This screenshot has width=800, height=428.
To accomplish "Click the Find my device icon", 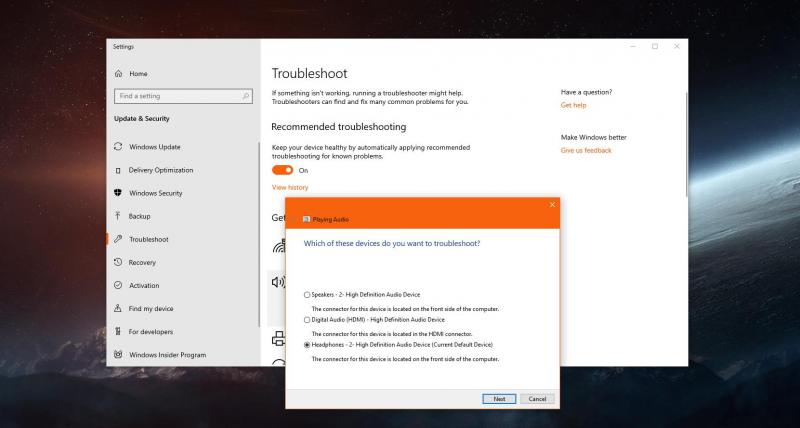I will point(118,308).
